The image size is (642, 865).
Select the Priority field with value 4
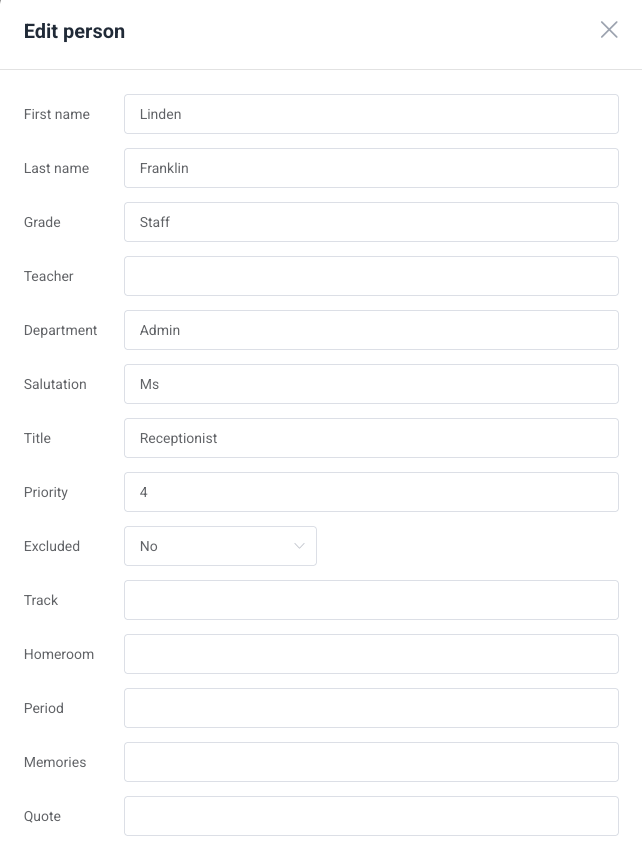click(371, 492)
